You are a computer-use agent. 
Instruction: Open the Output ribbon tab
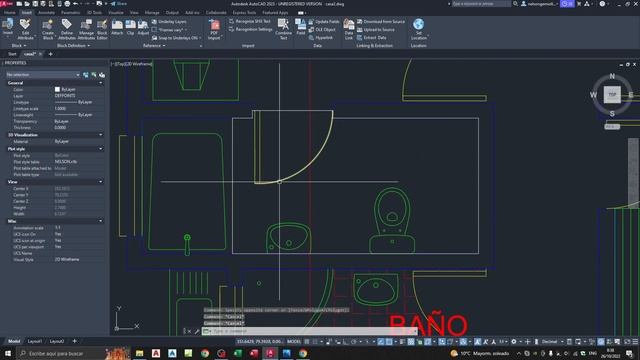(172, 13)
